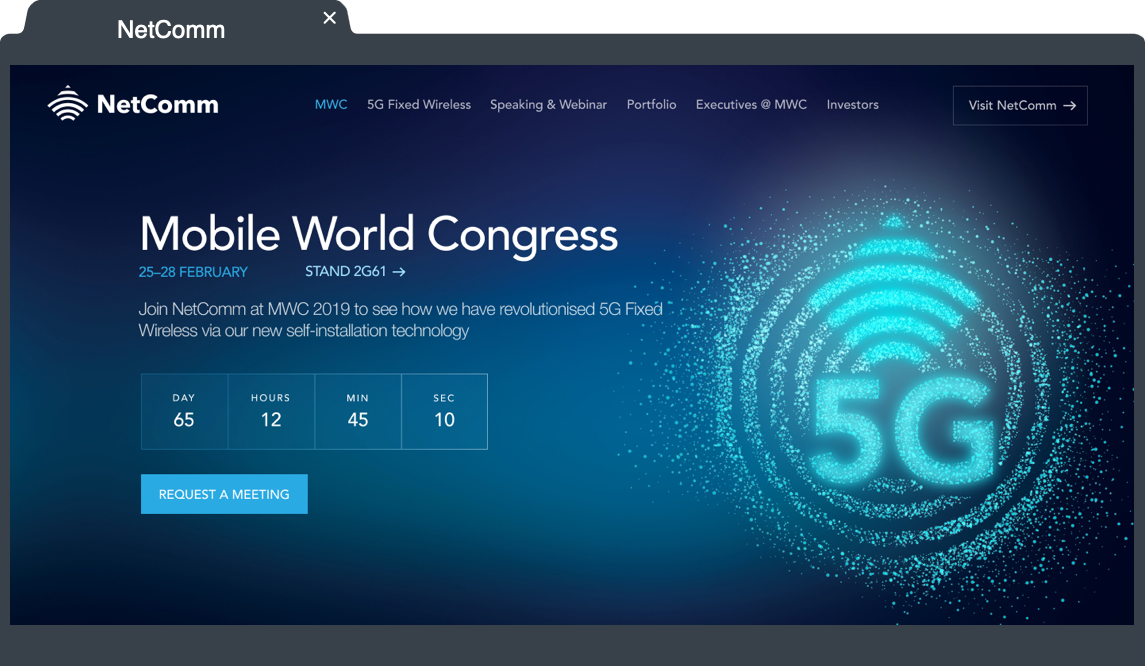Click the HOURS 12 countdown box
The image size is (1145, 666).
click(x=271, y=411)
